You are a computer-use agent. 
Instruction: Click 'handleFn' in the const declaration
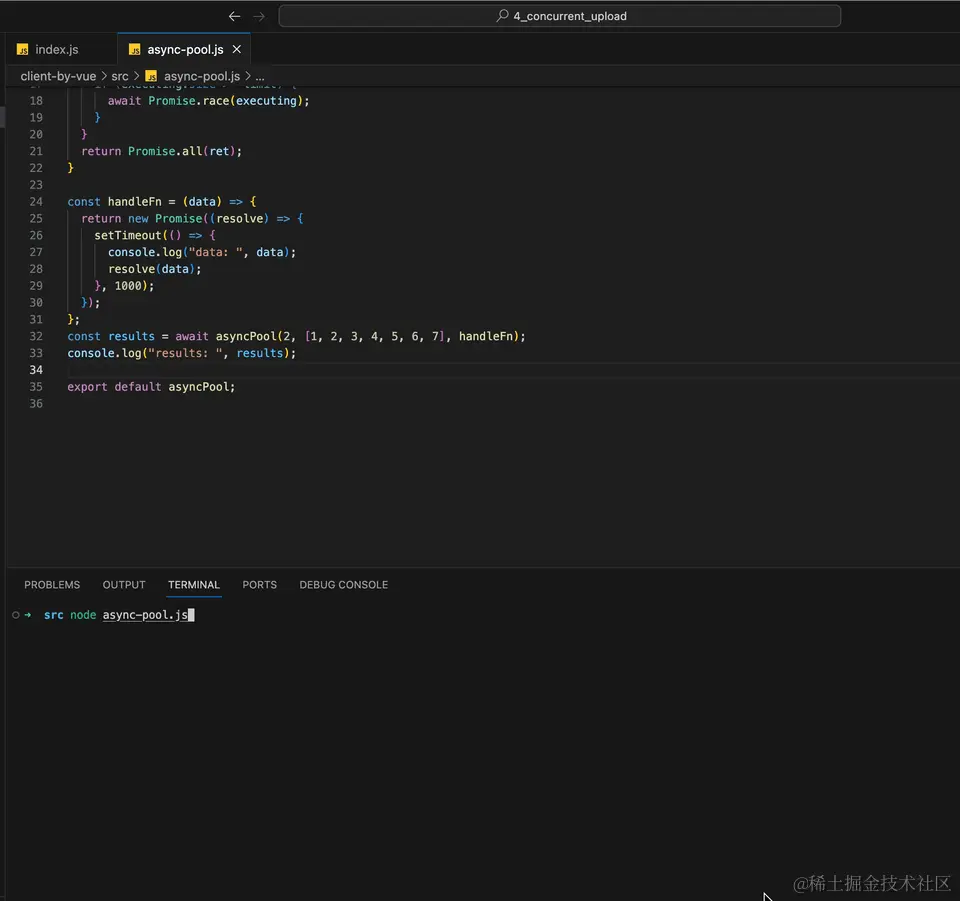135,201
